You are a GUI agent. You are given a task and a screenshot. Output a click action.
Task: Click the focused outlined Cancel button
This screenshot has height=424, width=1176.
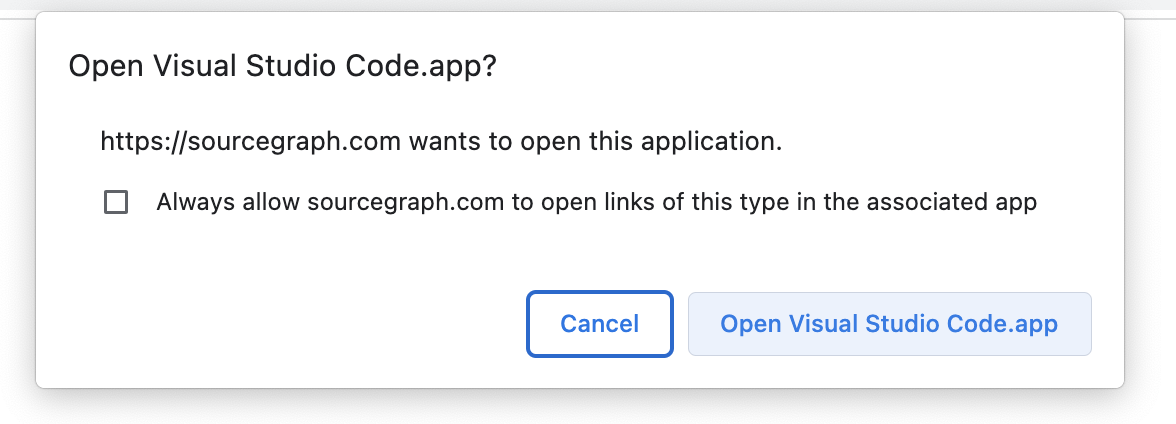coord(599,324)
